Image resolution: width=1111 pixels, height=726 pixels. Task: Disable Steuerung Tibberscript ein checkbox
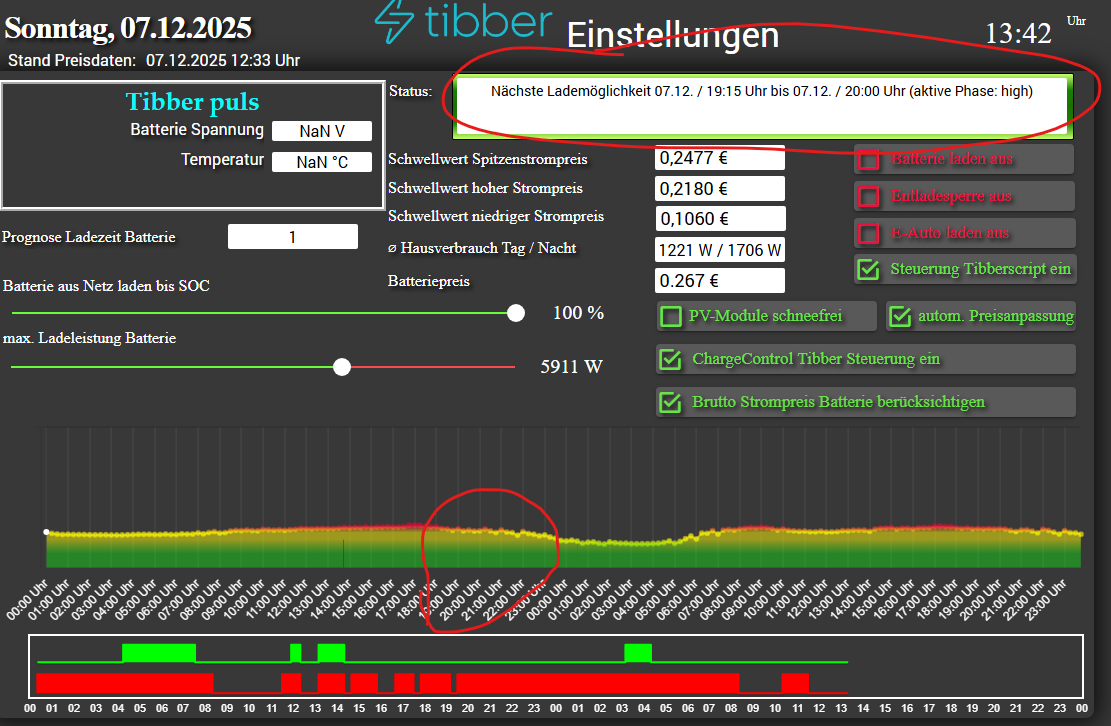pos(869,269)
